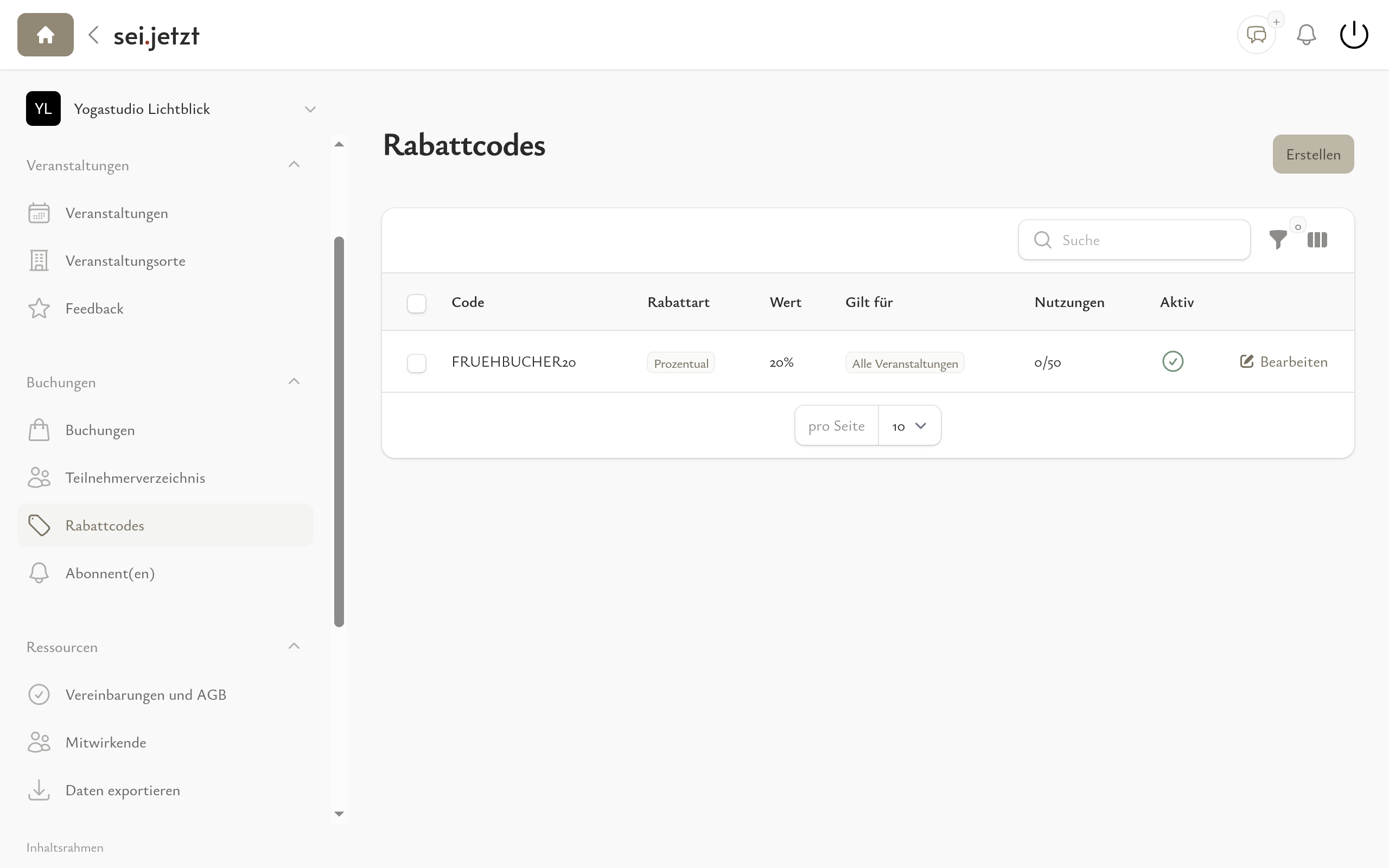Open the column visibility icon
The height and width of the screenshot is (868, 1389).
coord(1317,240)
